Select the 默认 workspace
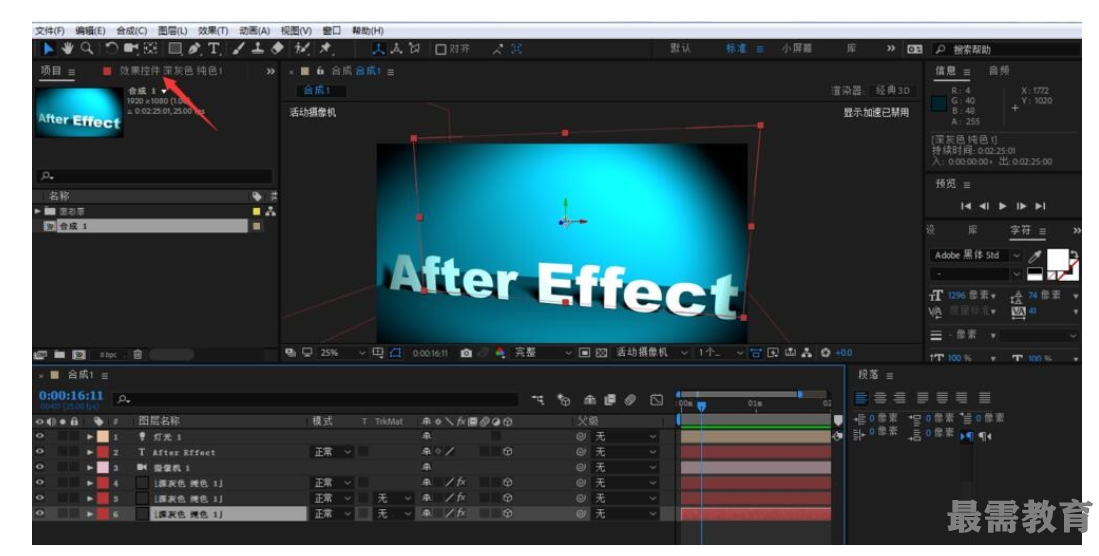Viewport: 1099px width, 556px height. click(681, 48)
